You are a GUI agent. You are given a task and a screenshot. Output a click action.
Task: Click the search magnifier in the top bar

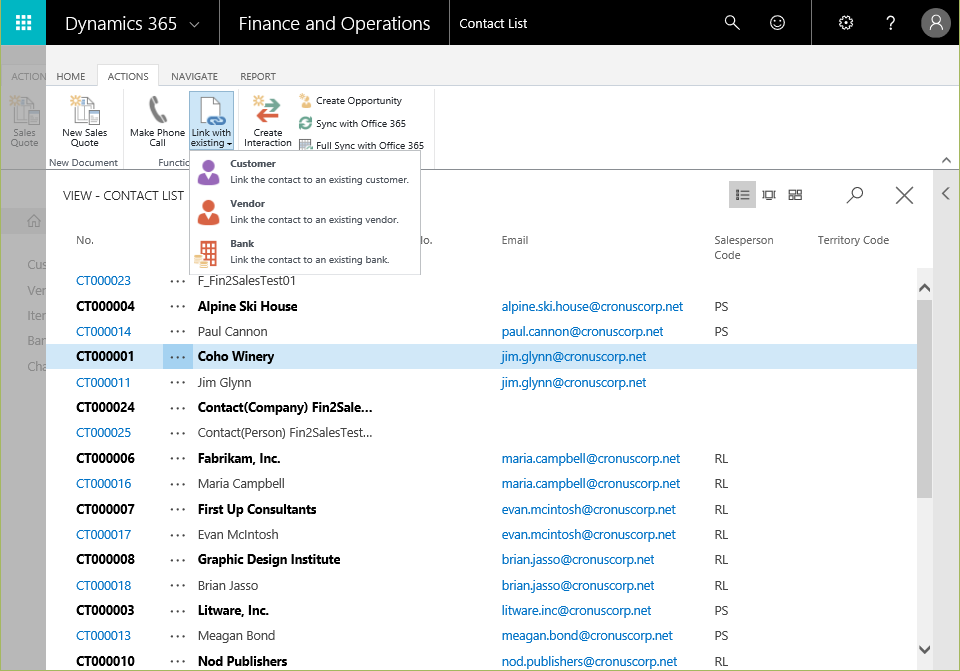[732, 23]
